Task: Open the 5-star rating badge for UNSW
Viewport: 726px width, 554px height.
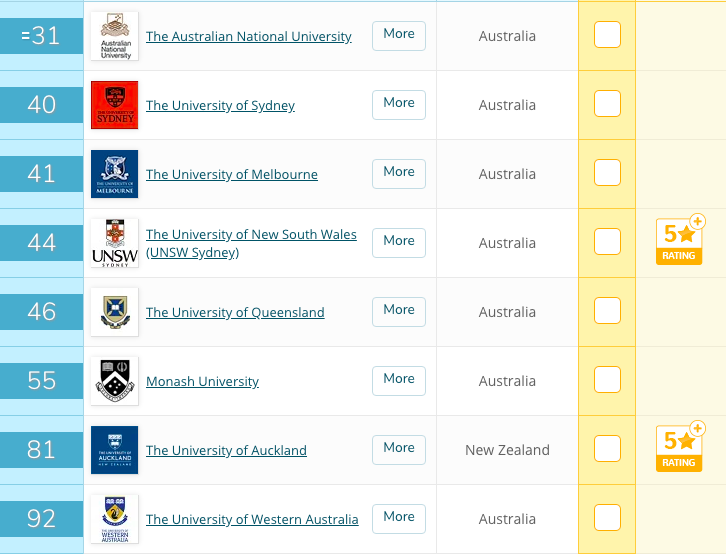Action: pos(680,240)
